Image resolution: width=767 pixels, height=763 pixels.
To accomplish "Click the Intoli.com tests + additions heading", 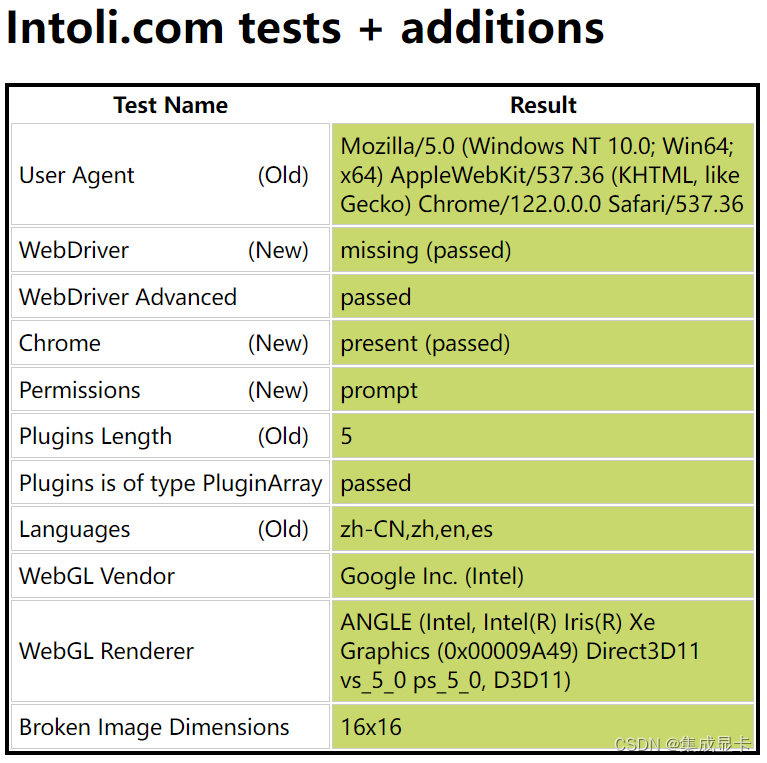I will pyautogui.click(x=305, y=28).
